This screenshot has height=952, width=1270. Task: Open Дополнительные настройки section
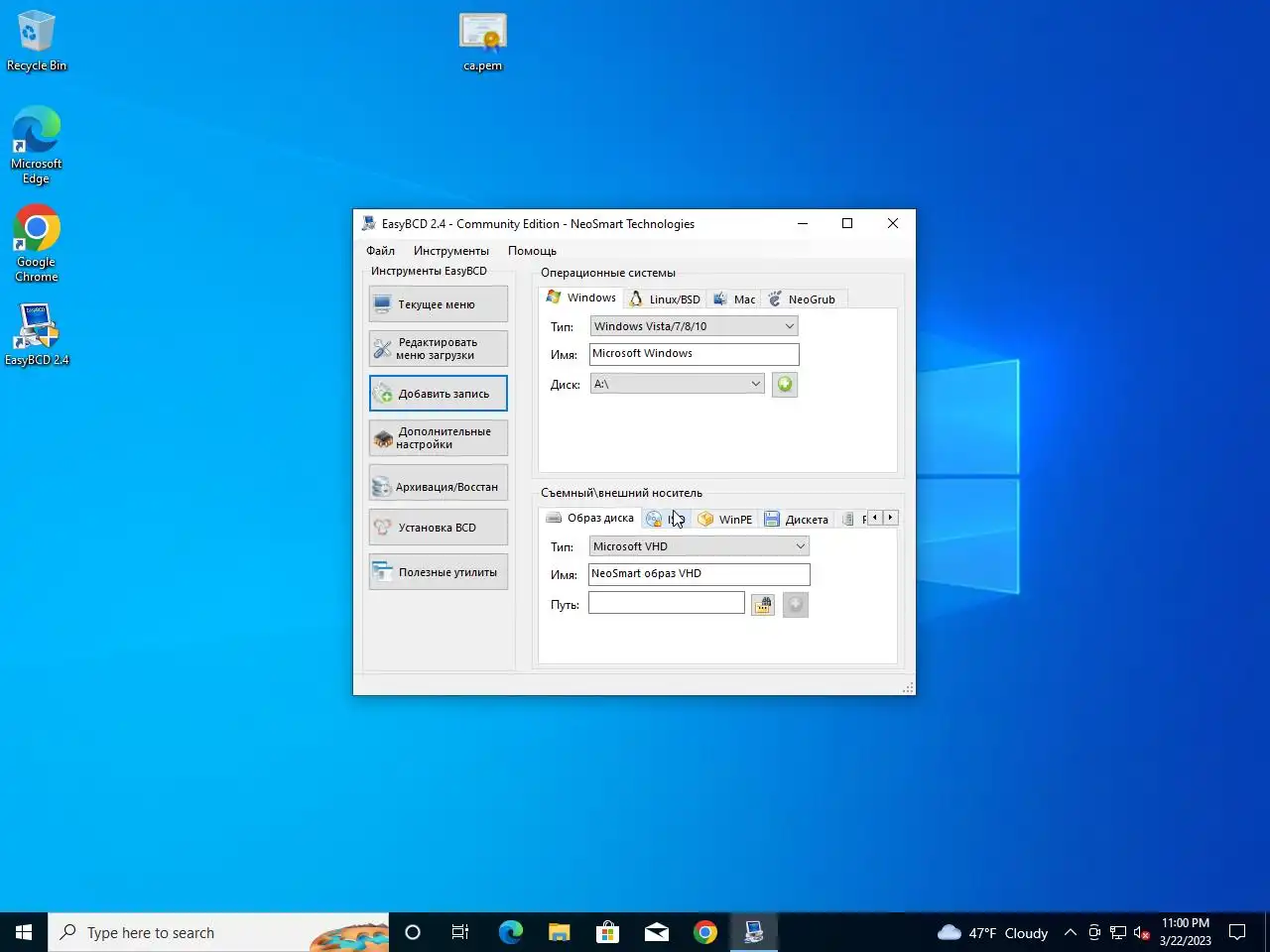pyautogui.click(x=438, y=438)
